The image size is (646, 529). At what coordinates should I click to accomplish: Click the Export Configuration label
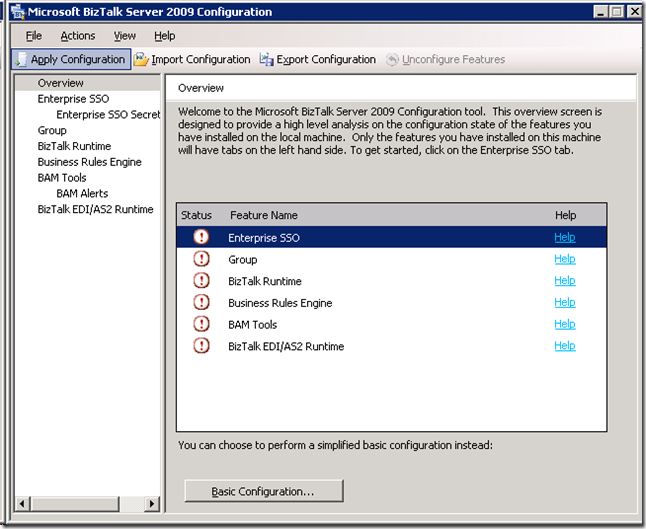326,59
